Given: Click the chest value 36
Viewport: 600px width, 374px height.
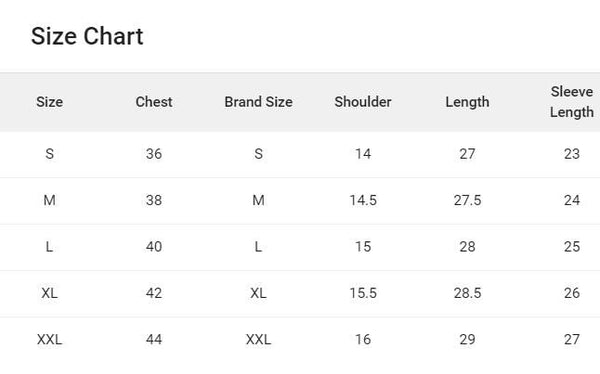Looking at the screenshot, I should [x=154, y=154].
